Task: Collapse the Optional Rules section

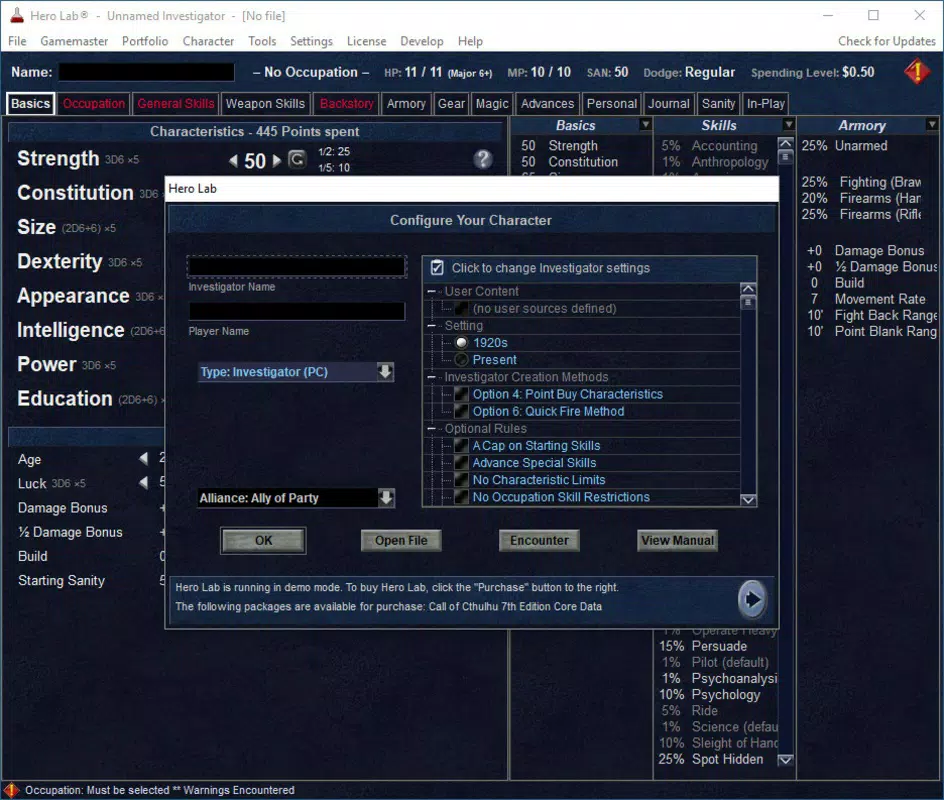Action: click(x=431, y=429)
